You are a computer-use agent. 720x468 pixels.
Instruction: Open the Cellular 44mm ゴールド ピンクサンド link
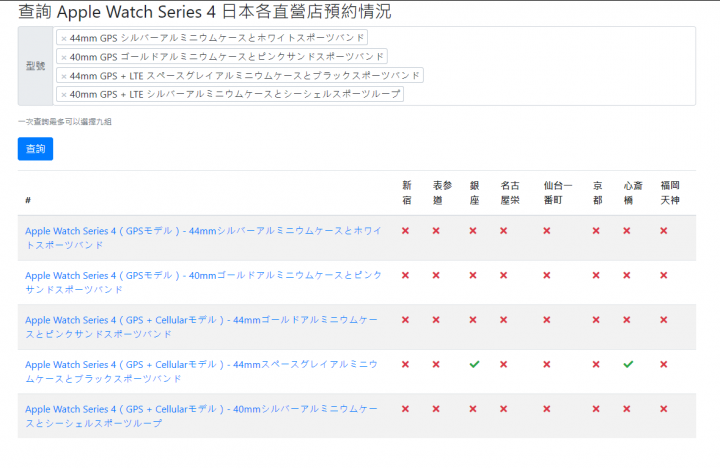(202, 327)
